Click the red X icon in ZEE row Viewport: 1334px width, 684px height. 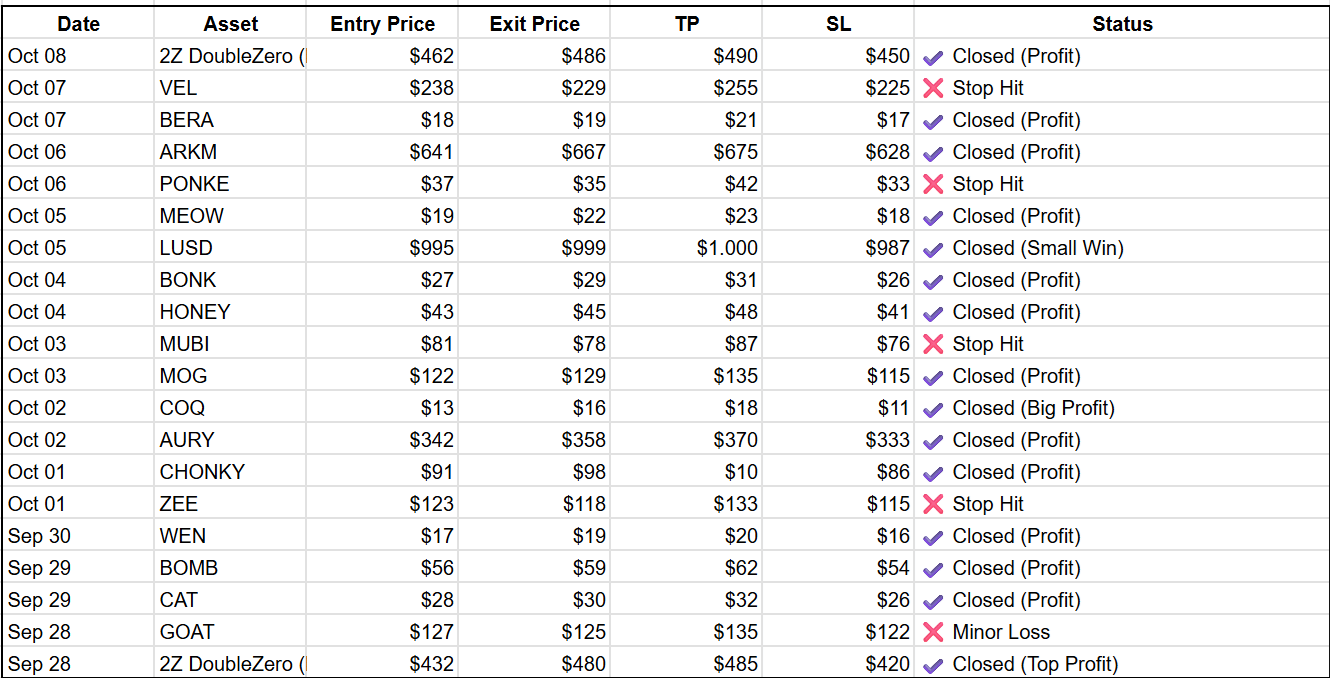[x=933, y=504]
